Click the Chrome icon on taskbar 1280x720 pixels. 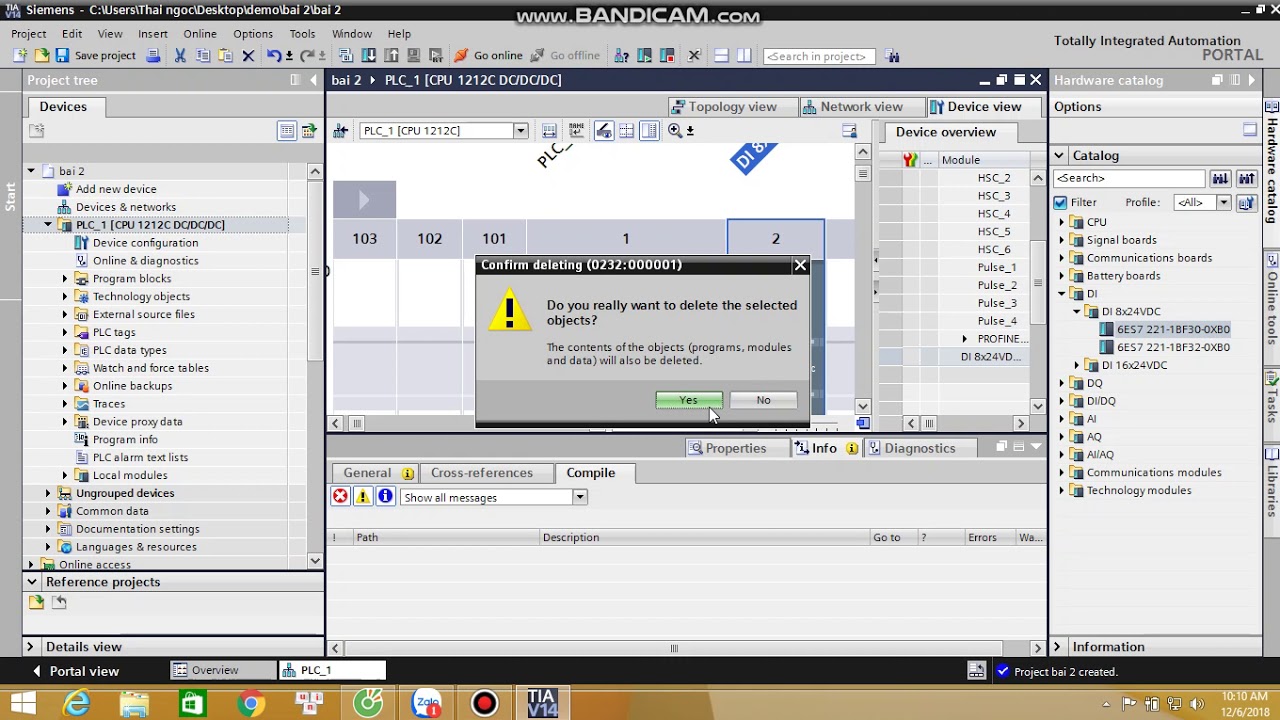(251, 704)
